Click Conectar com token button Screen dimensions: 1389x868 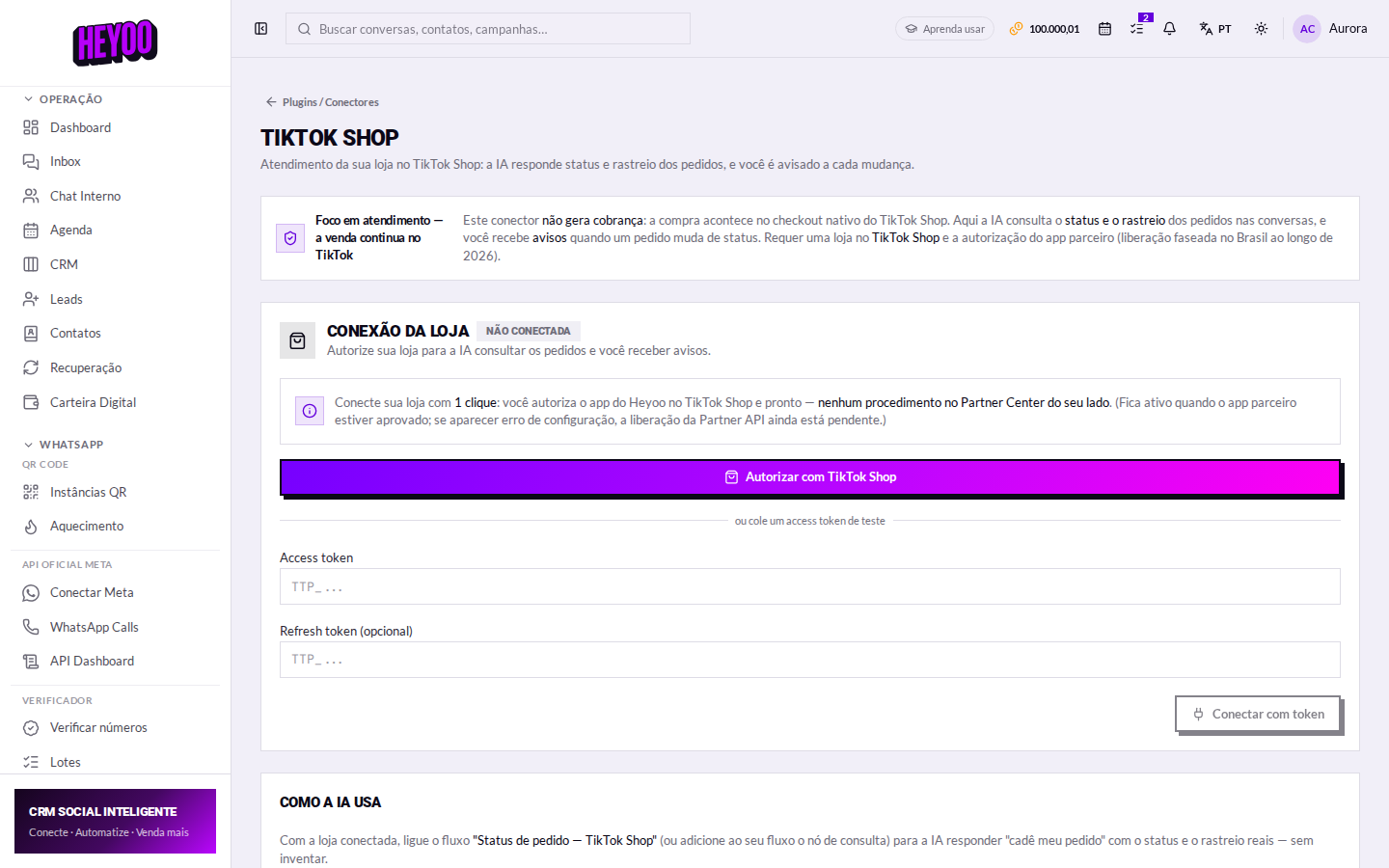(1258, 715)
